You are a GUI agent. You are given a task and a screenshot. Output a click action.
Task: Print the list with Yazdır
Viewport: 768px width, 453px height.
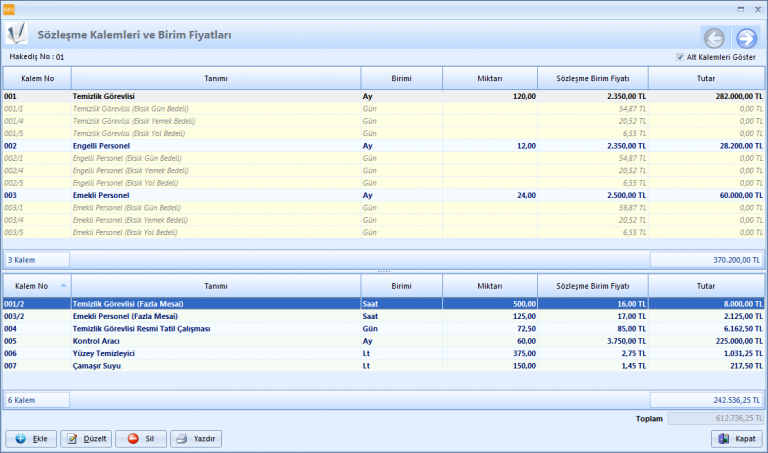coord(196,439)
